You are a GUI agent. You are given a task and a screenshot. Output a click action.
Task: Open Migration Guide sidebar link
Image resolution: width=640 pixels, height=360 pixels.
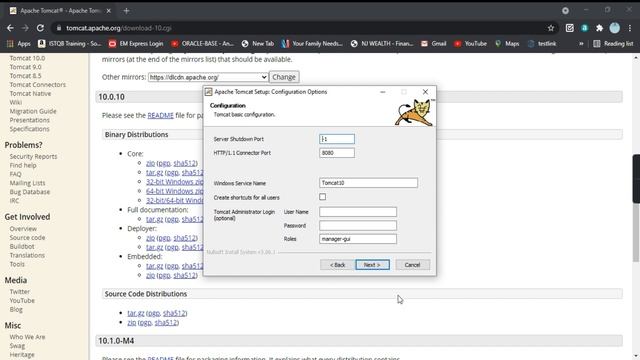pyautogui.click(x=33, y=111)
